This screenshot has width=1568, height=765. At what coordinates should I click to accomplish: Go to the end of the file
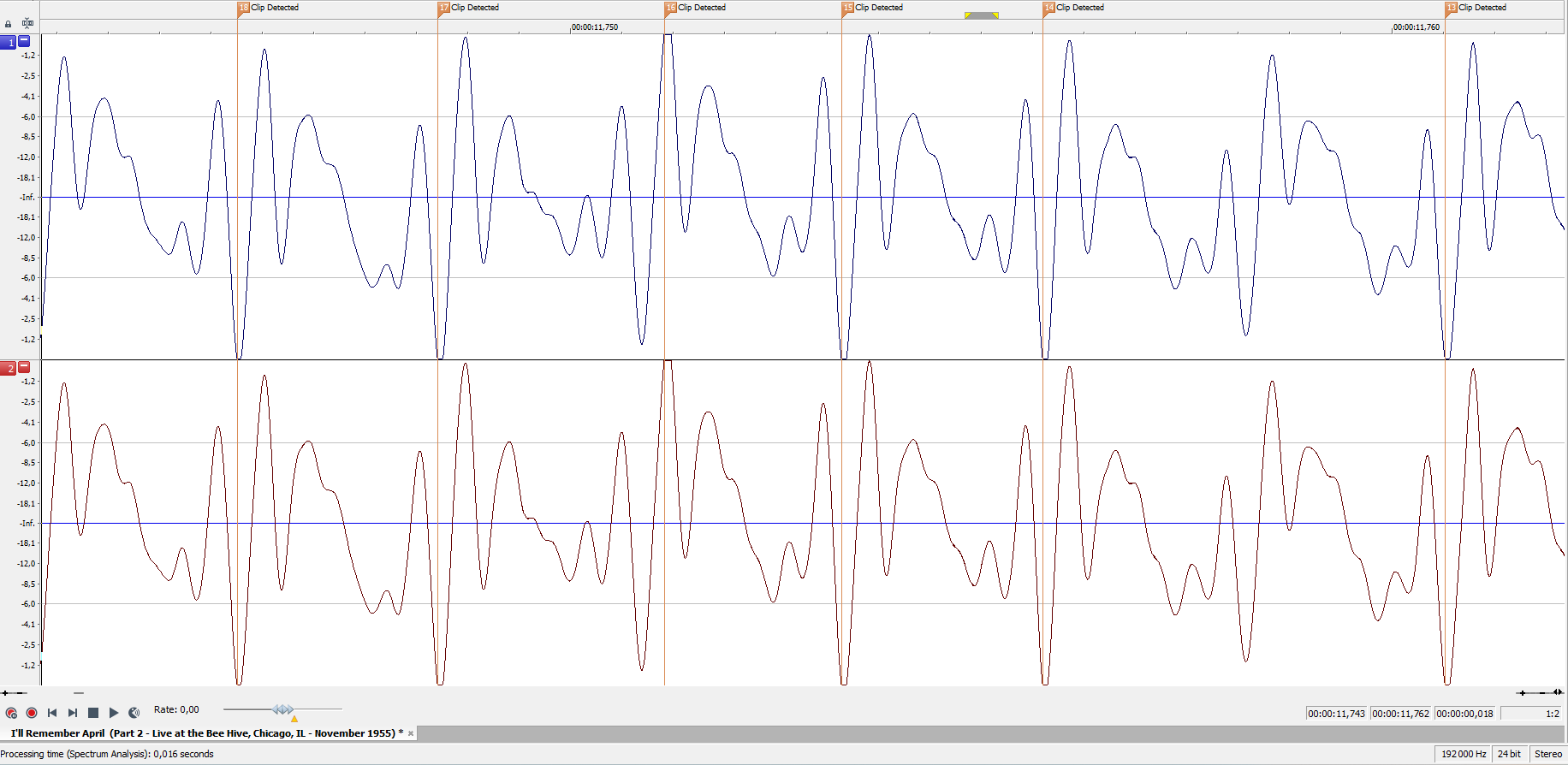(x=73, y=713)
